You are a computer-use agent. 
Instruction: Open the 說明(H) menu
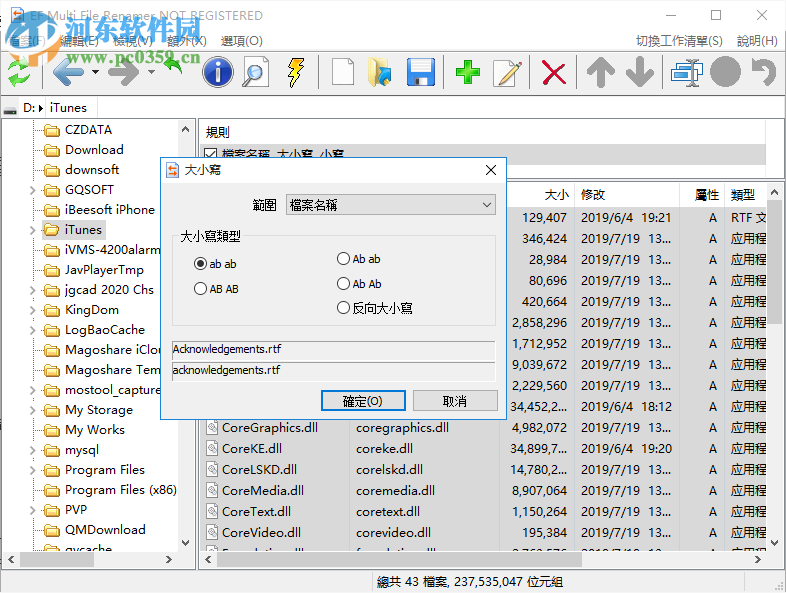(757, 41)
